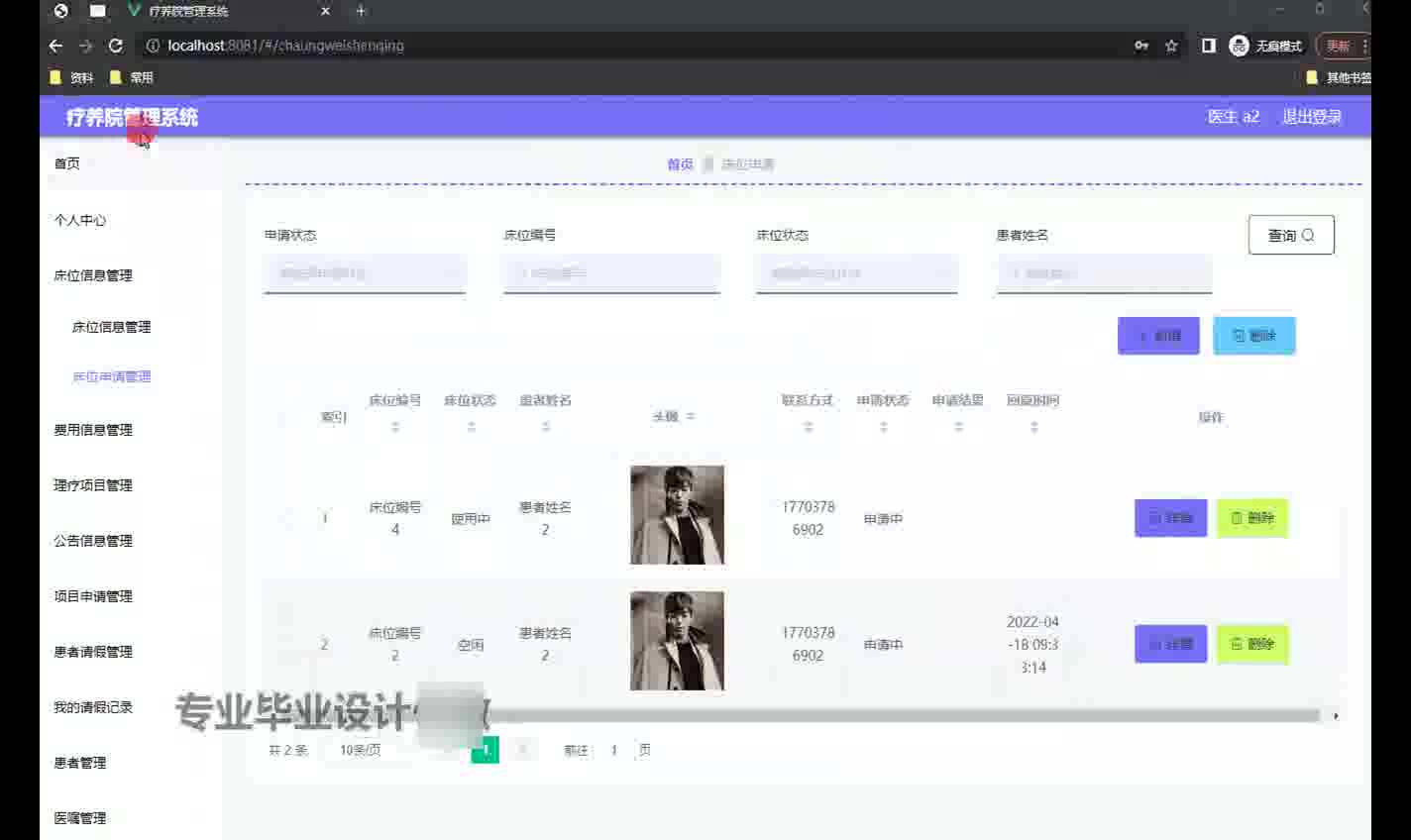
Task: Click the 疗养院管理系统 header title
Action: tap(132, 117)
